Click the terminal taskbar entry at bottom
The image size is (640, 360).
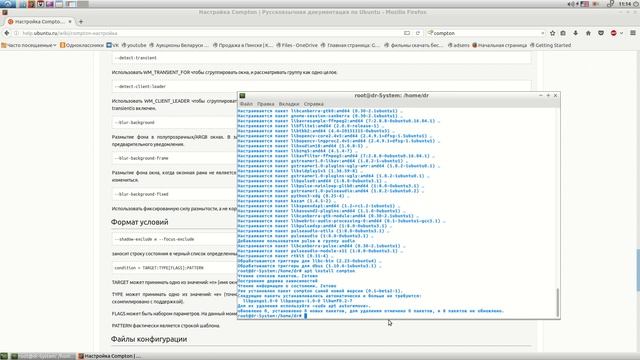pos(42,356)
